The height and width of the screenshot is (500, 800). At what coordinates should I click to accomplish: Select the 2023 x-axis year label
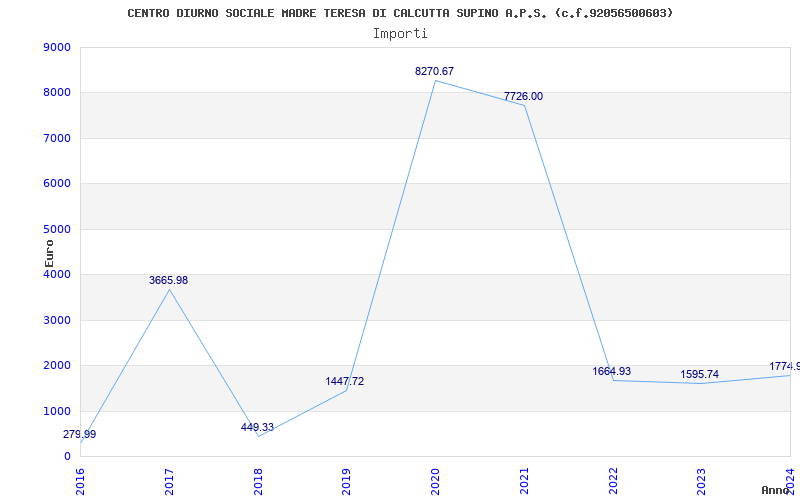[x=702, y=481]
